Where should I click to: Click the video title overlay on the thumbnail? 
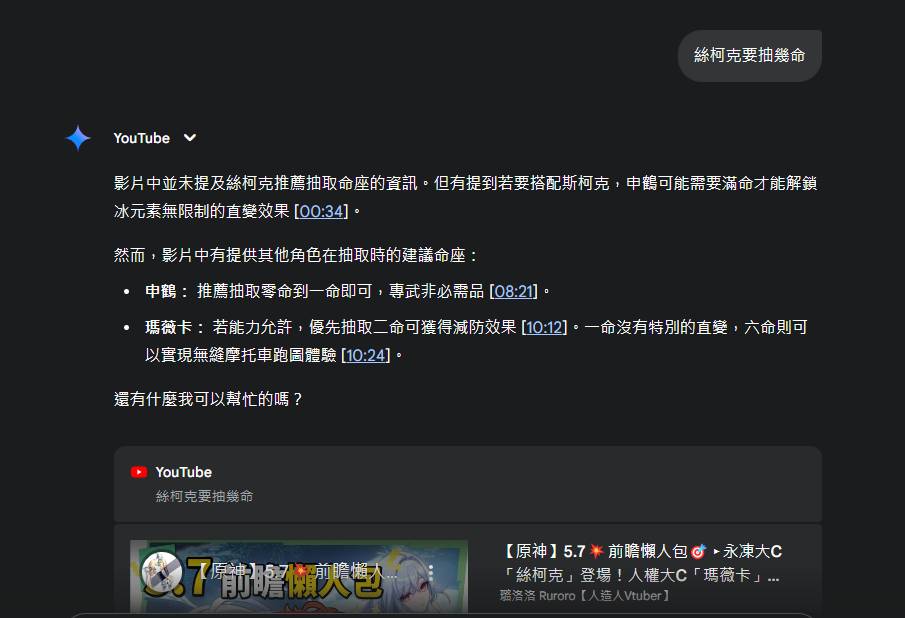pyautogui.click(x=298, y=572)
